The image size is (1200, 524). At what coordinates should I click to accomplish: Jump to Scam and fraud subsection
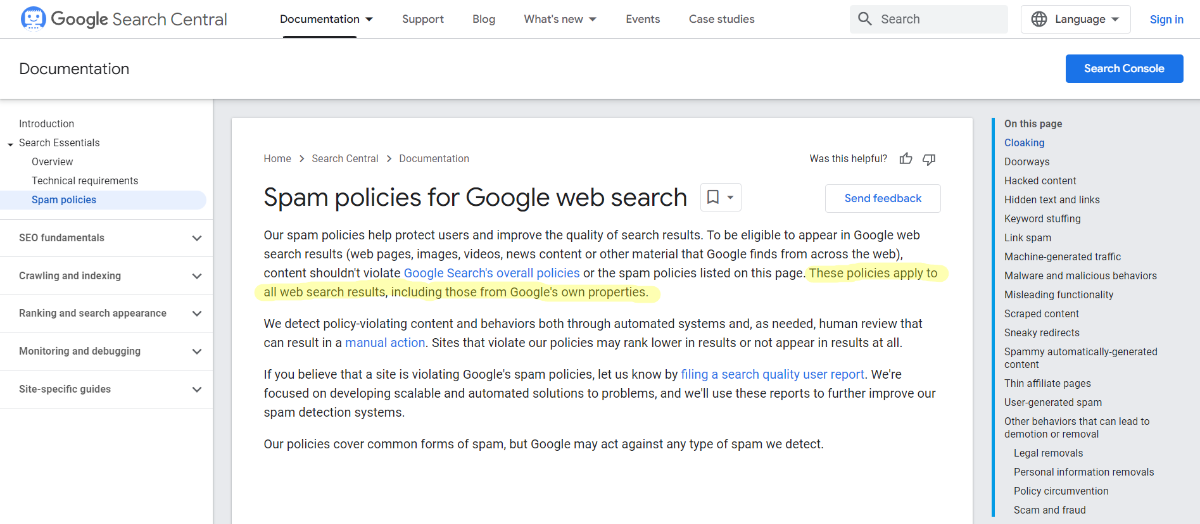[x=1050, y=511]
